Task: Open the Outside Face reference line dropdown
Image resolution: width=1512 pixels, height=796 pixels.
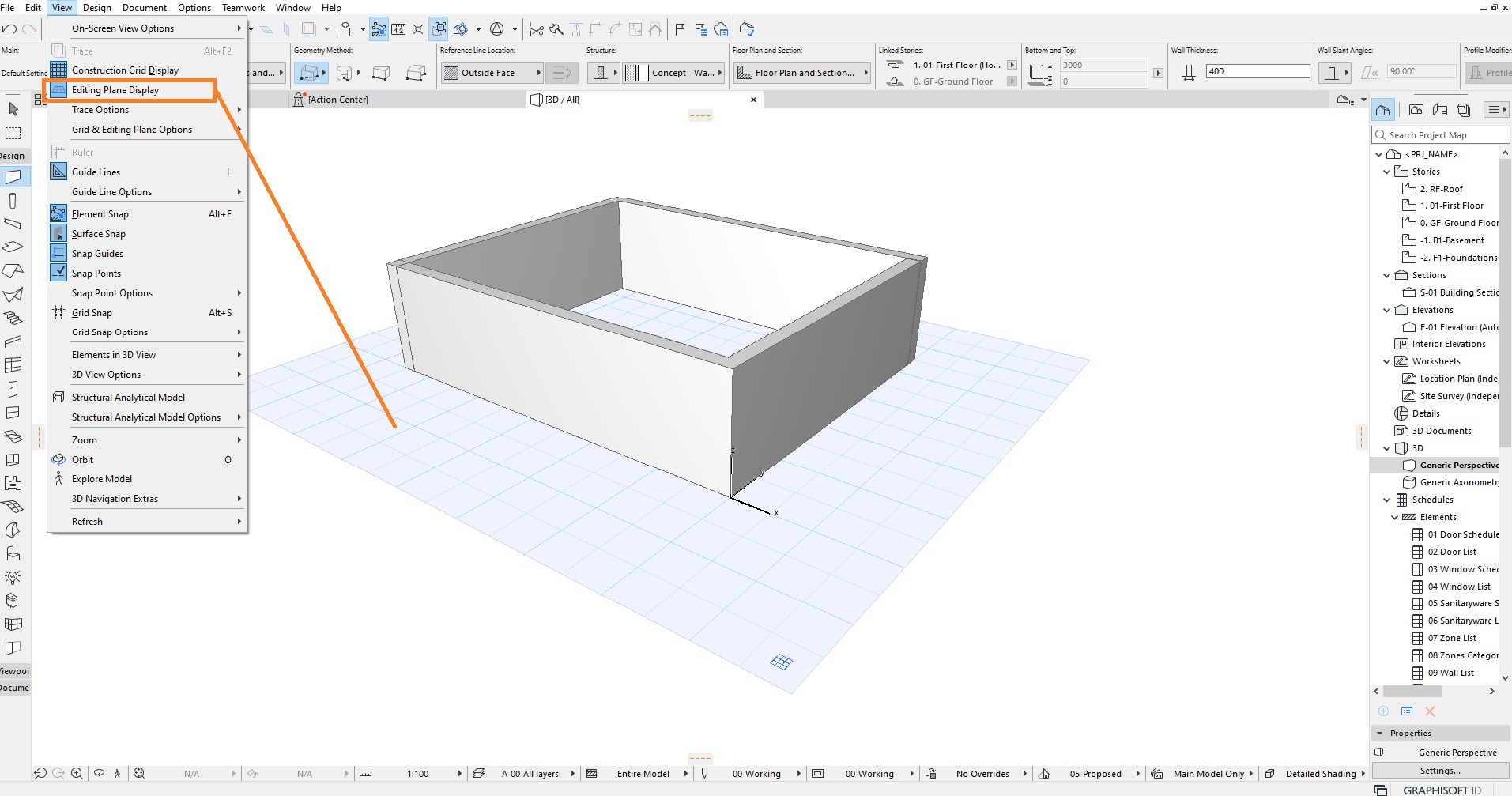Action: pos(492,73)
